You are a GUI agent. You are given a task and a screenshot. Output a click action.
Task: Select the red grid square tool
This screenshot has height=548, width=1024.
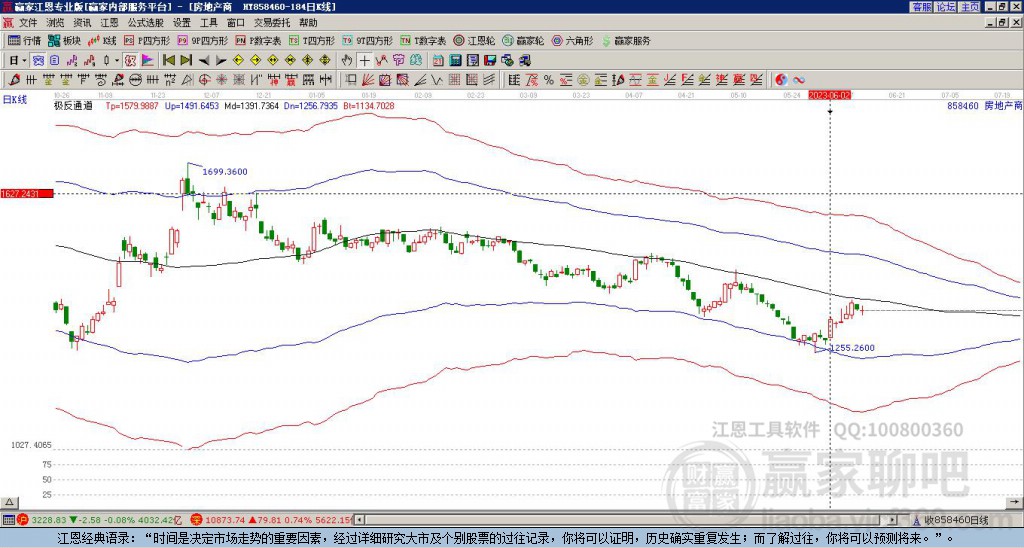pos(453,80)
